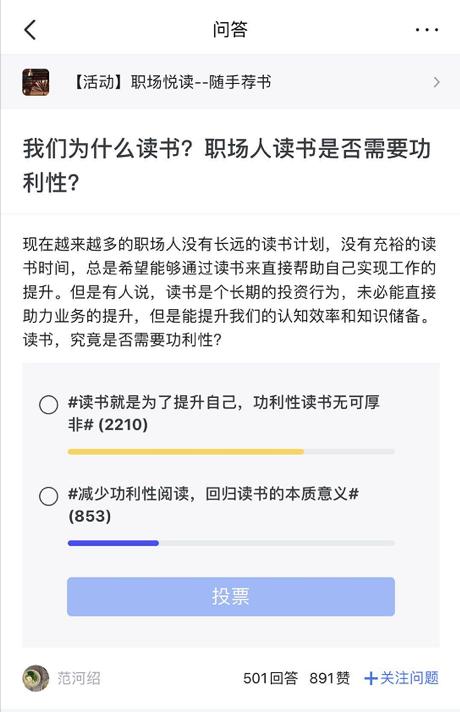Tap the plus icon to follow question
460x712 pixels.
click(x=371, y=678)
